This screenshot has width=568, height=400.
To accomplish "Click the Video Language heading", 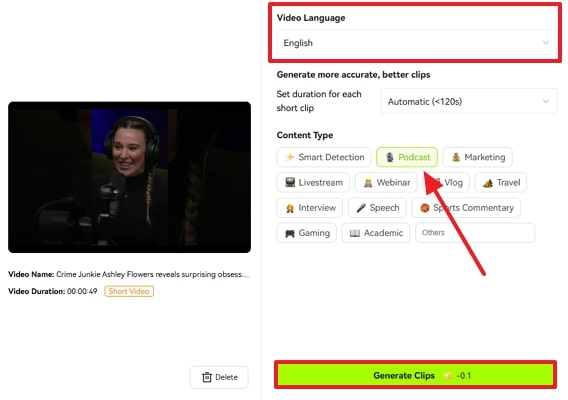I will pos(311,18).
